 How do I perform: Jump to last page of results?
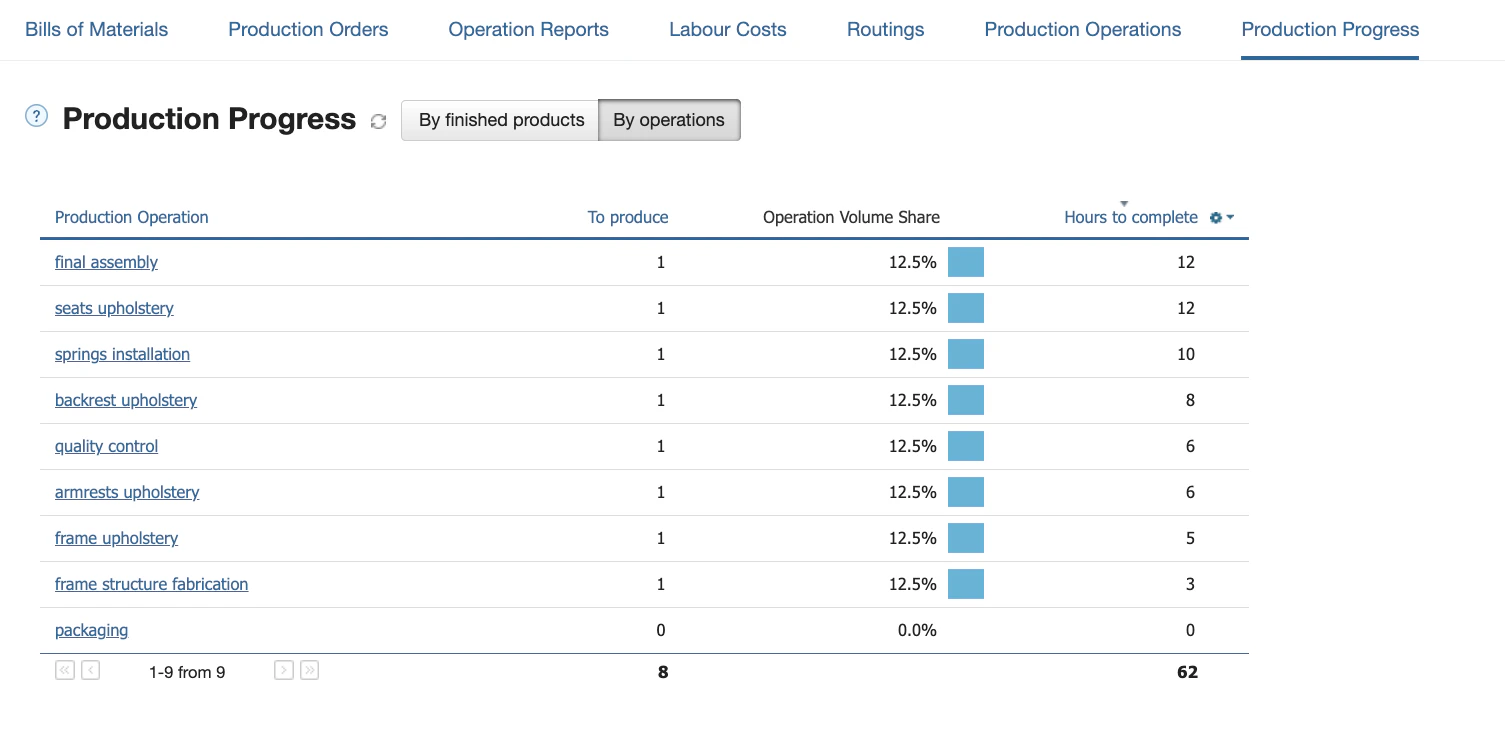coord(310,671)
